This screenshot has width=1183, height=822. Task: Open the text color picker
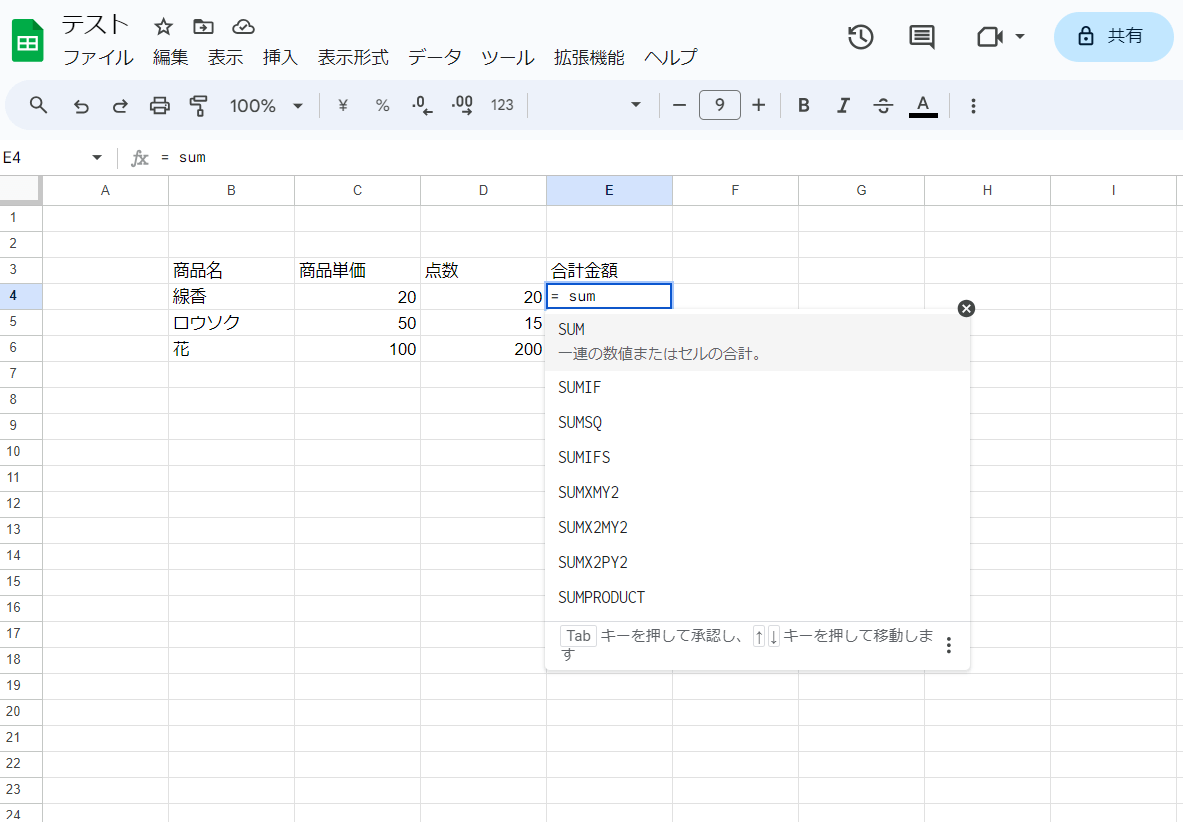pyautogui.click(x=923, y=105)
